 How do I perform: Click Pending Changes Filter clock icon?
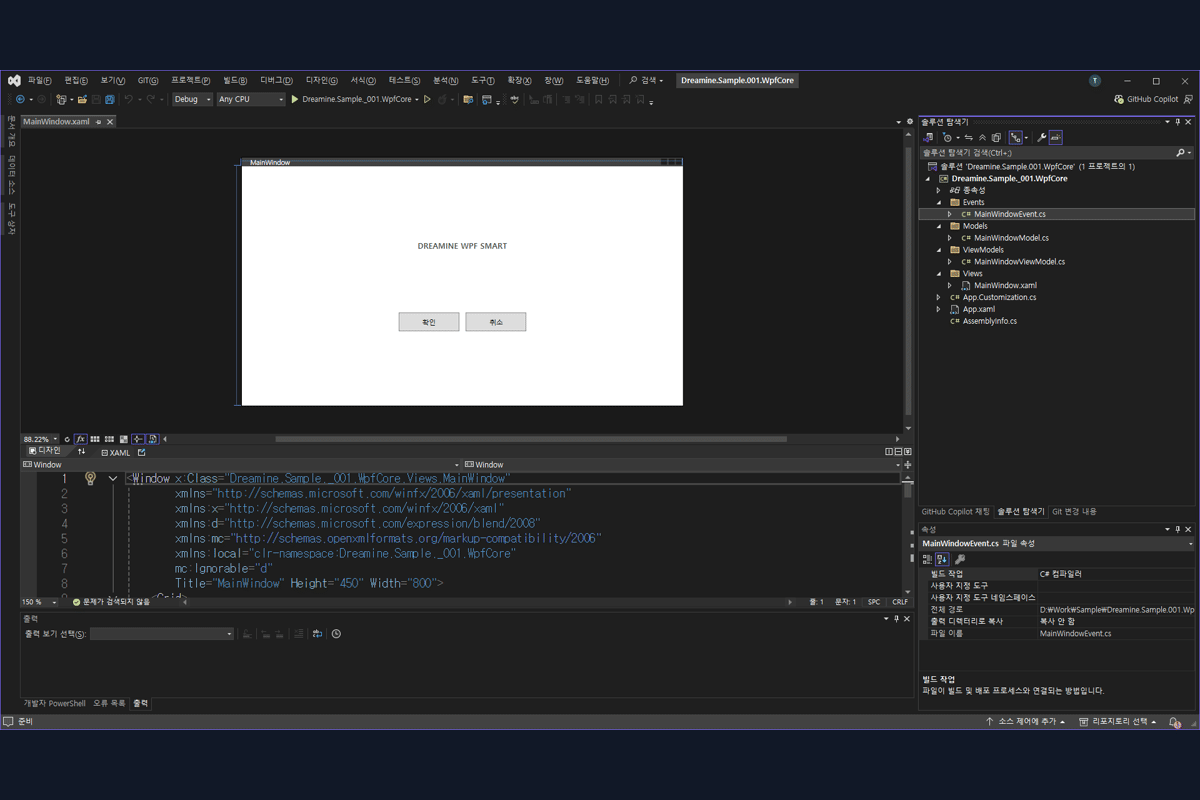[947, 137]
